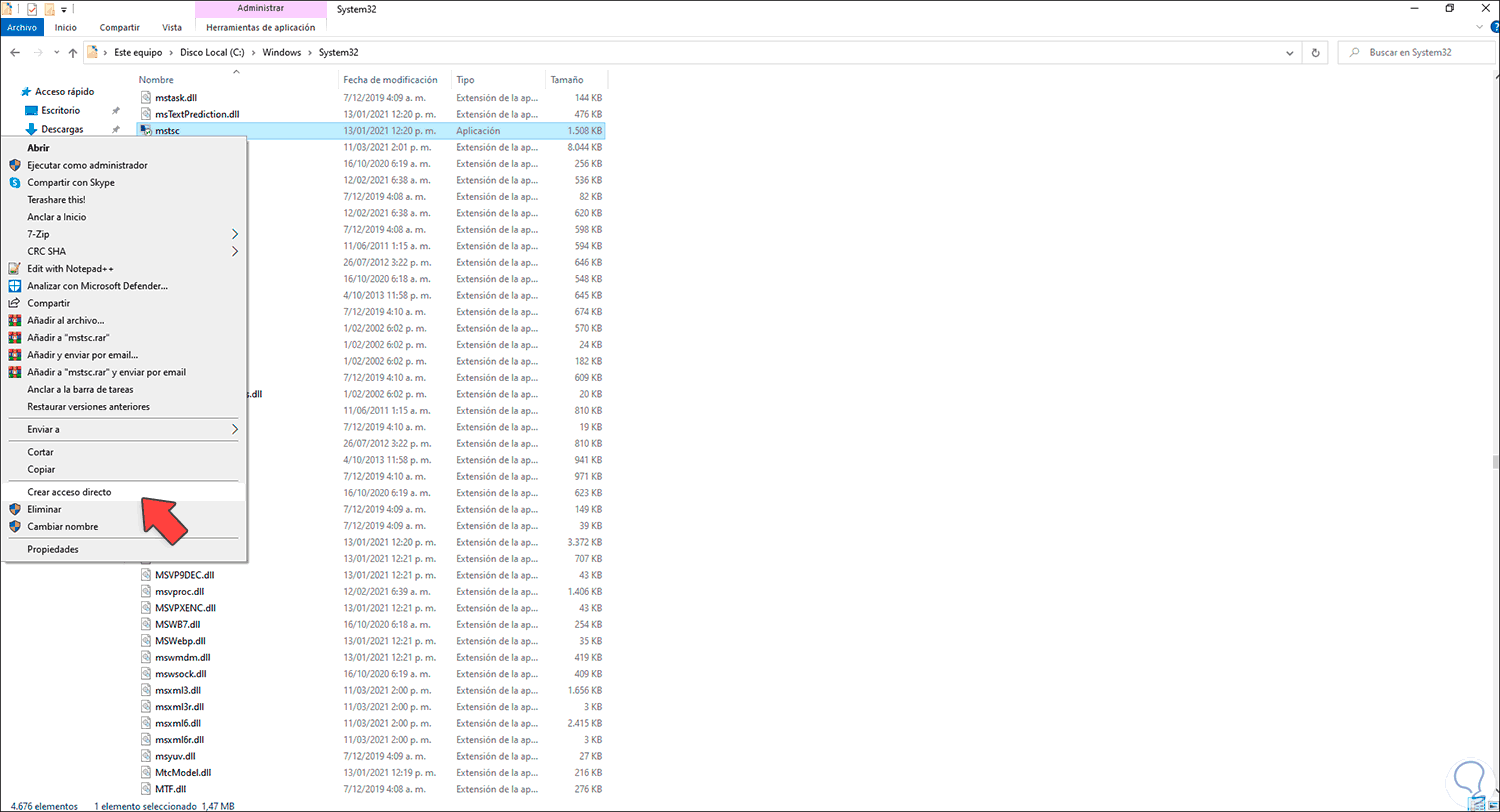Screen dimensions: 1500x812
Task: Switch to the Vista ribbon tab
Action: point(171,27)
